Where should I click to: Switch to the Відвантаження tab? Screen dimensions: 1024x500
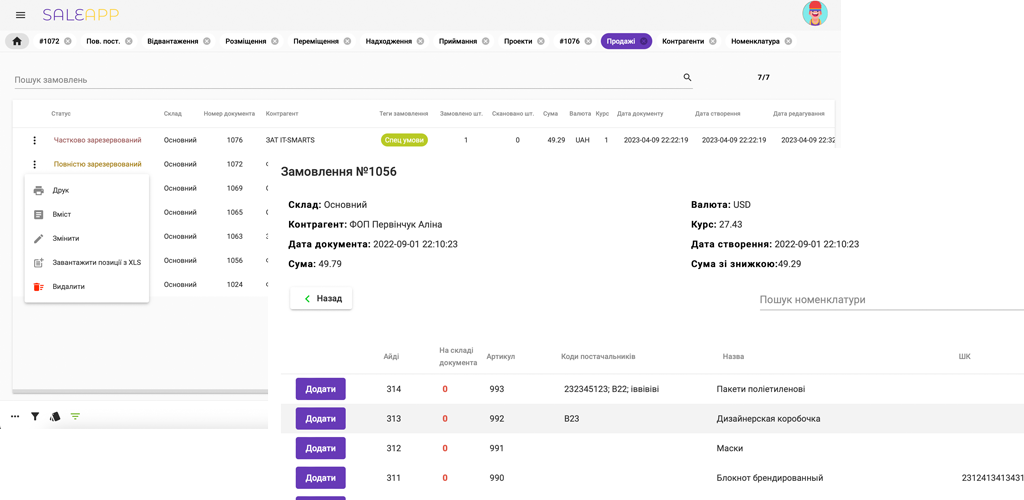tap(172, 41)
